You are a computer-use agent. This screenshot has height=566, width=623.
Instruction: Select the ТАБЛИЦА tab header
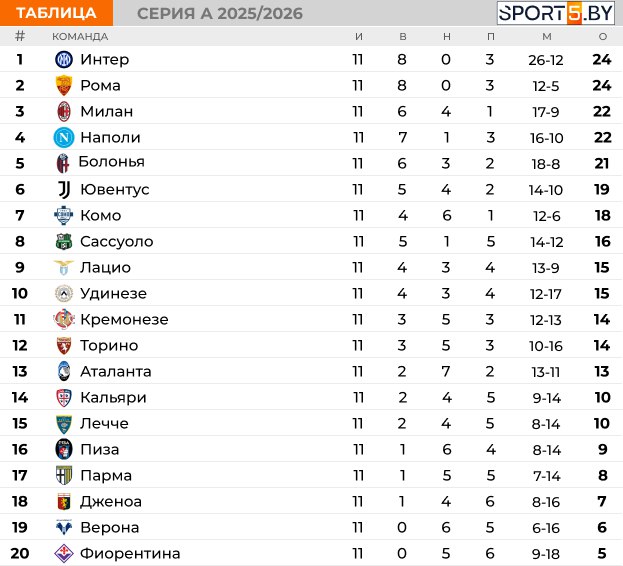click(x=56, y=13)
